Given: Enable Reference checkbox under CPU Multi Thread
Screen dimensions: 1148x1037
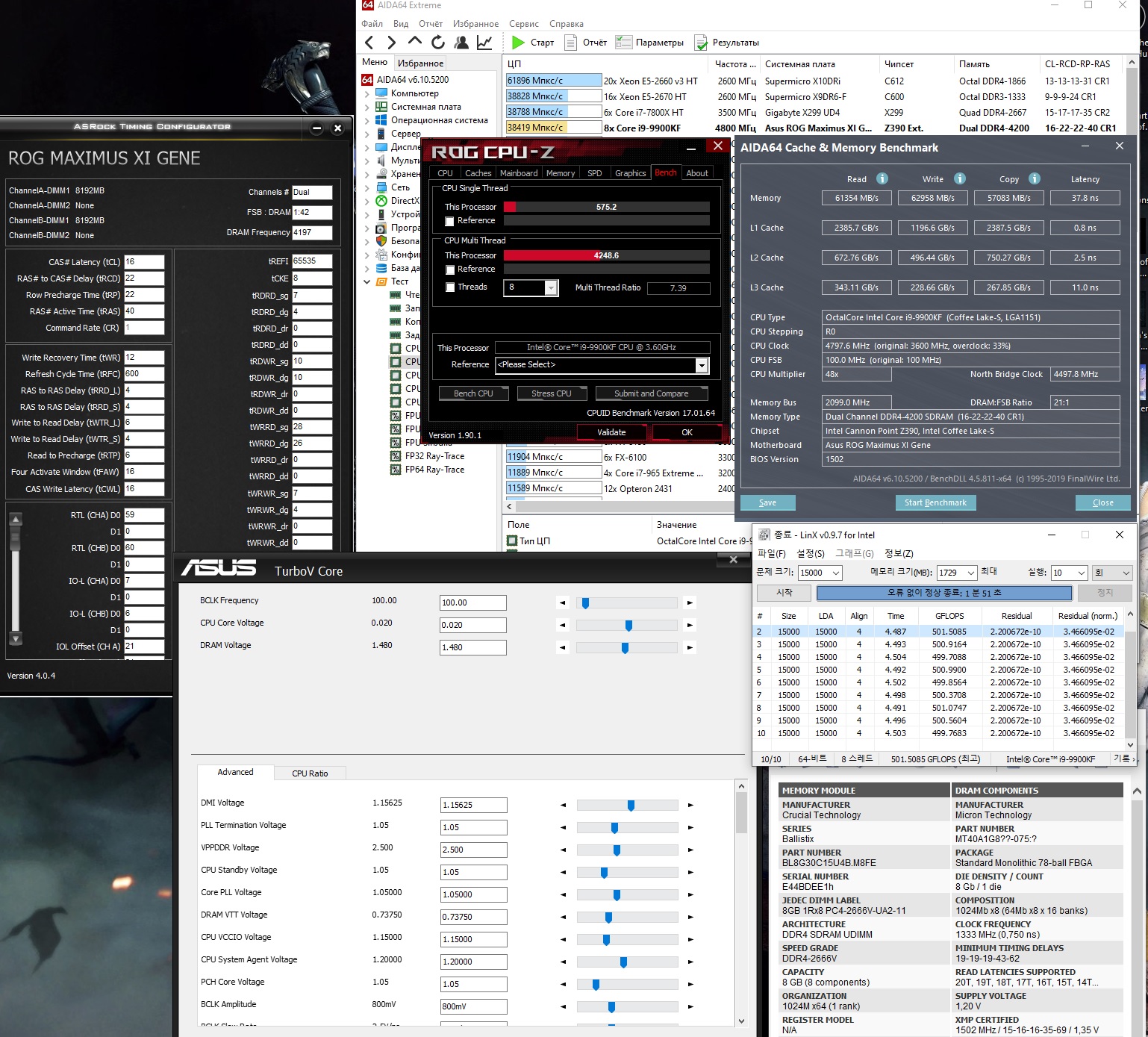Looking at the screenshot, I should click(x=449, y=270).
